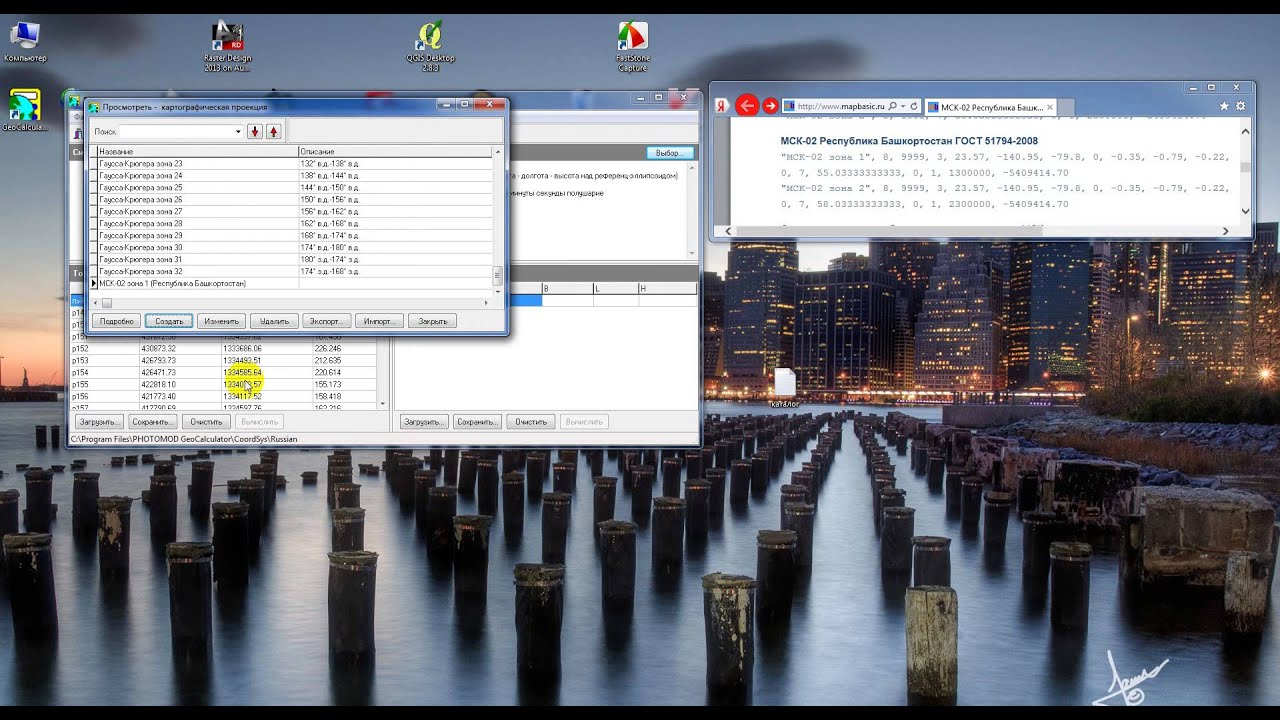Click the Создать button
This screenshot has width=1280, height=720.
[x=169, y=321]
